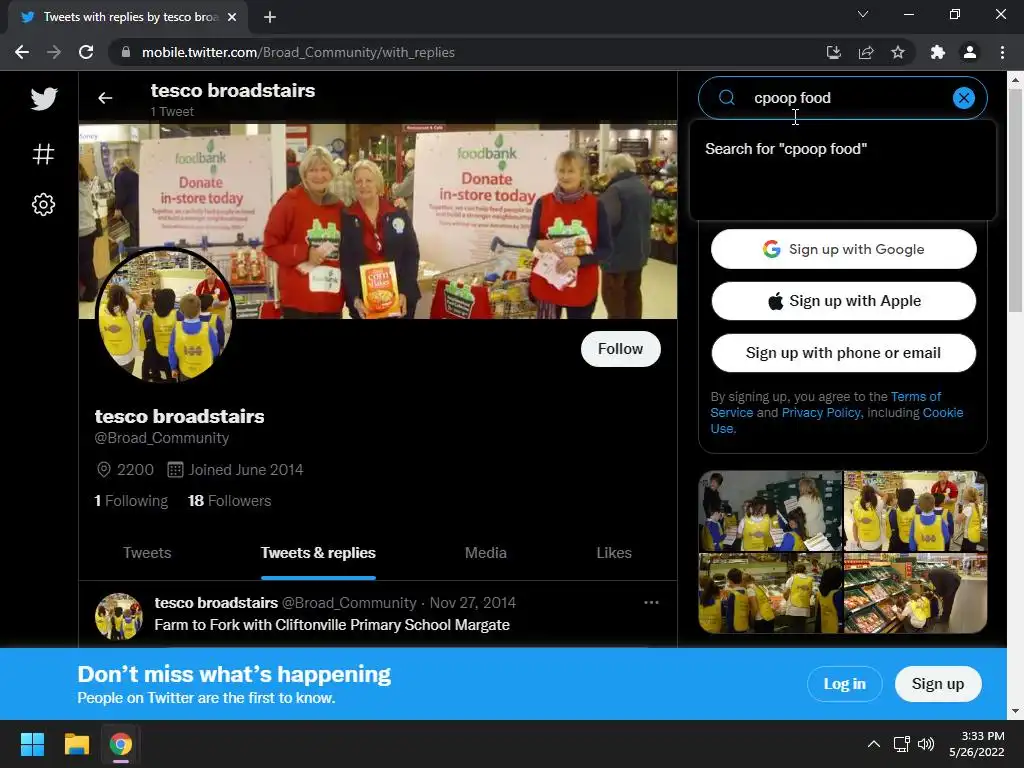Reload the current page

click(86, 52)
